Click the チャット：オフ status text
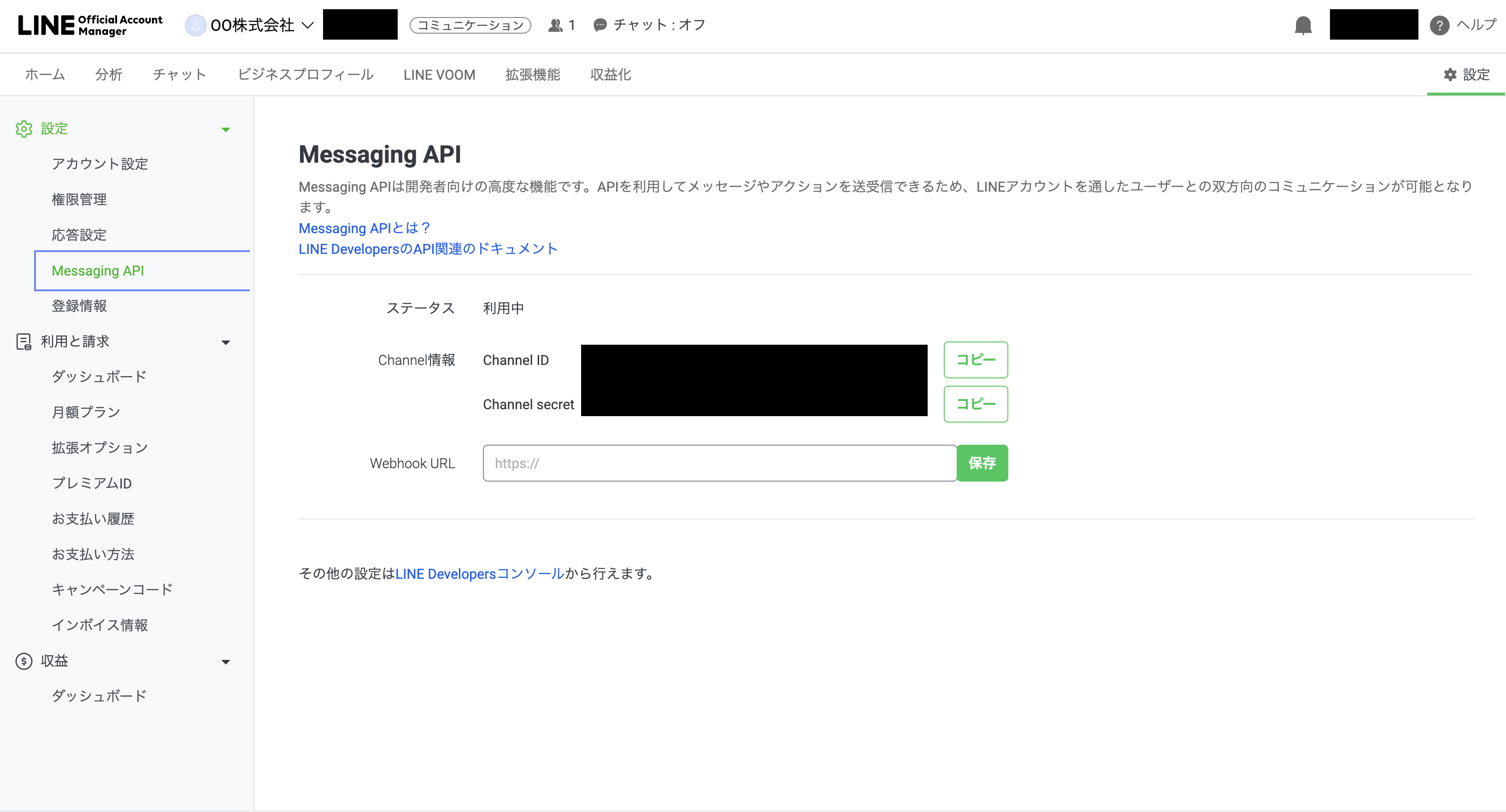Screen dimensions: 1506x812 (659, 24)
